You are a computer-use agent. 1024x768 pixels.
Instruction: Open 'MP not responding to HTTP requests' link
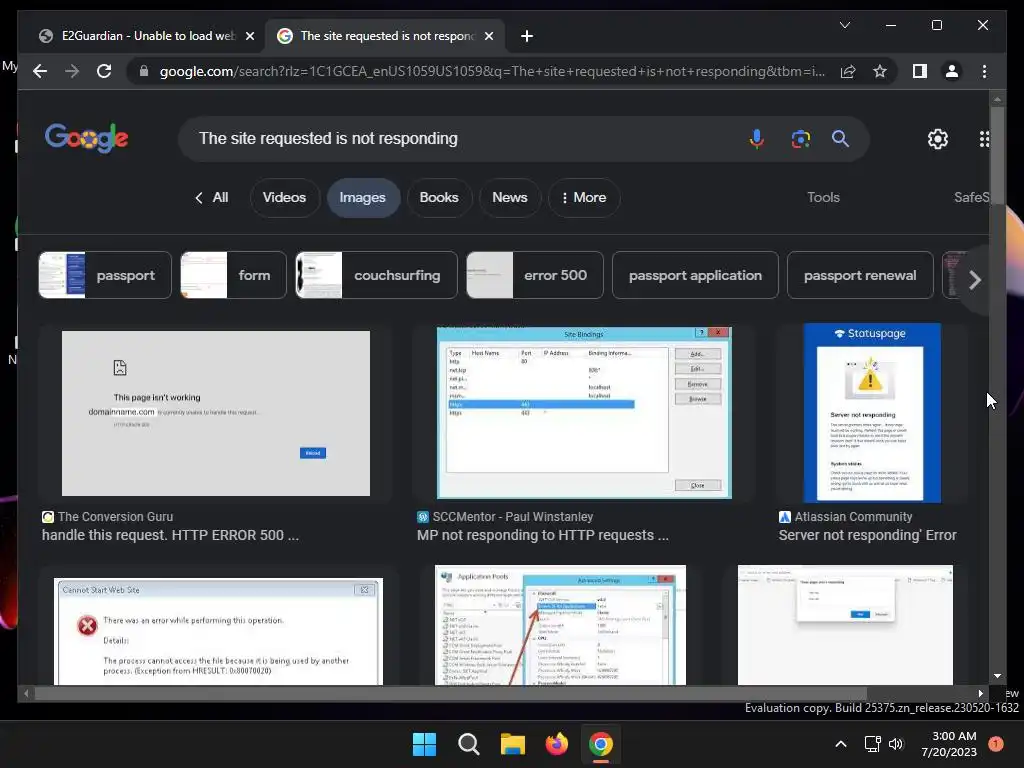pyautogui.click(x=543, y=535)
